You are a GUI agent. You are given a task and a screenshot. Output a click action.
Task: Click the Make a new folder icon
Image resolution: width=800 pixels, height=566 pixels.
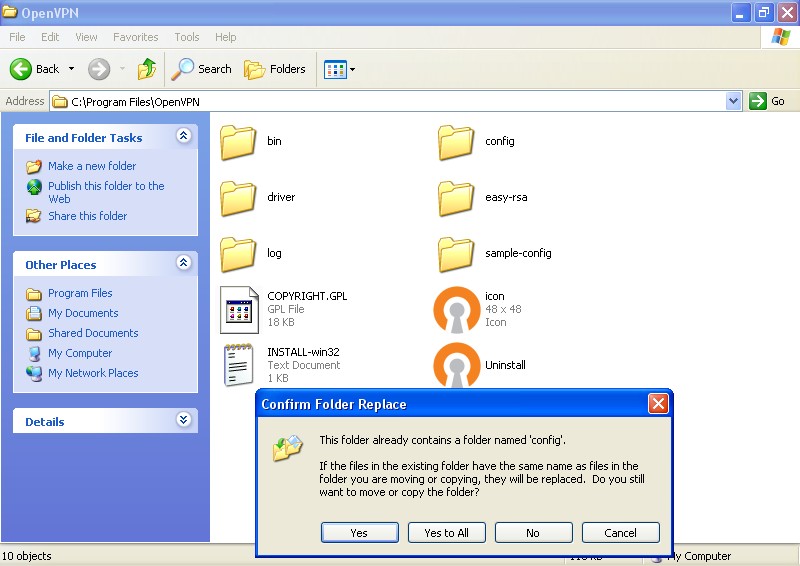tap(34, 166)
